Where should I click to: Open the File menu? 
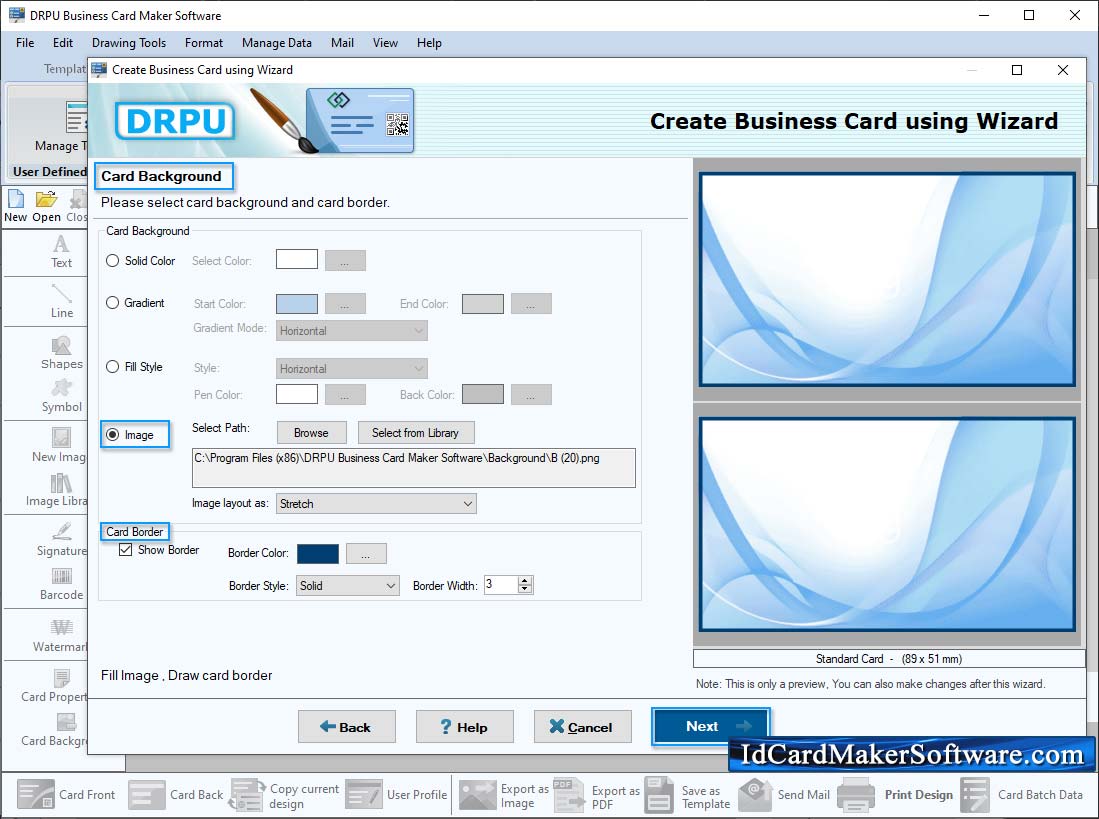click(x=25, y=43)
